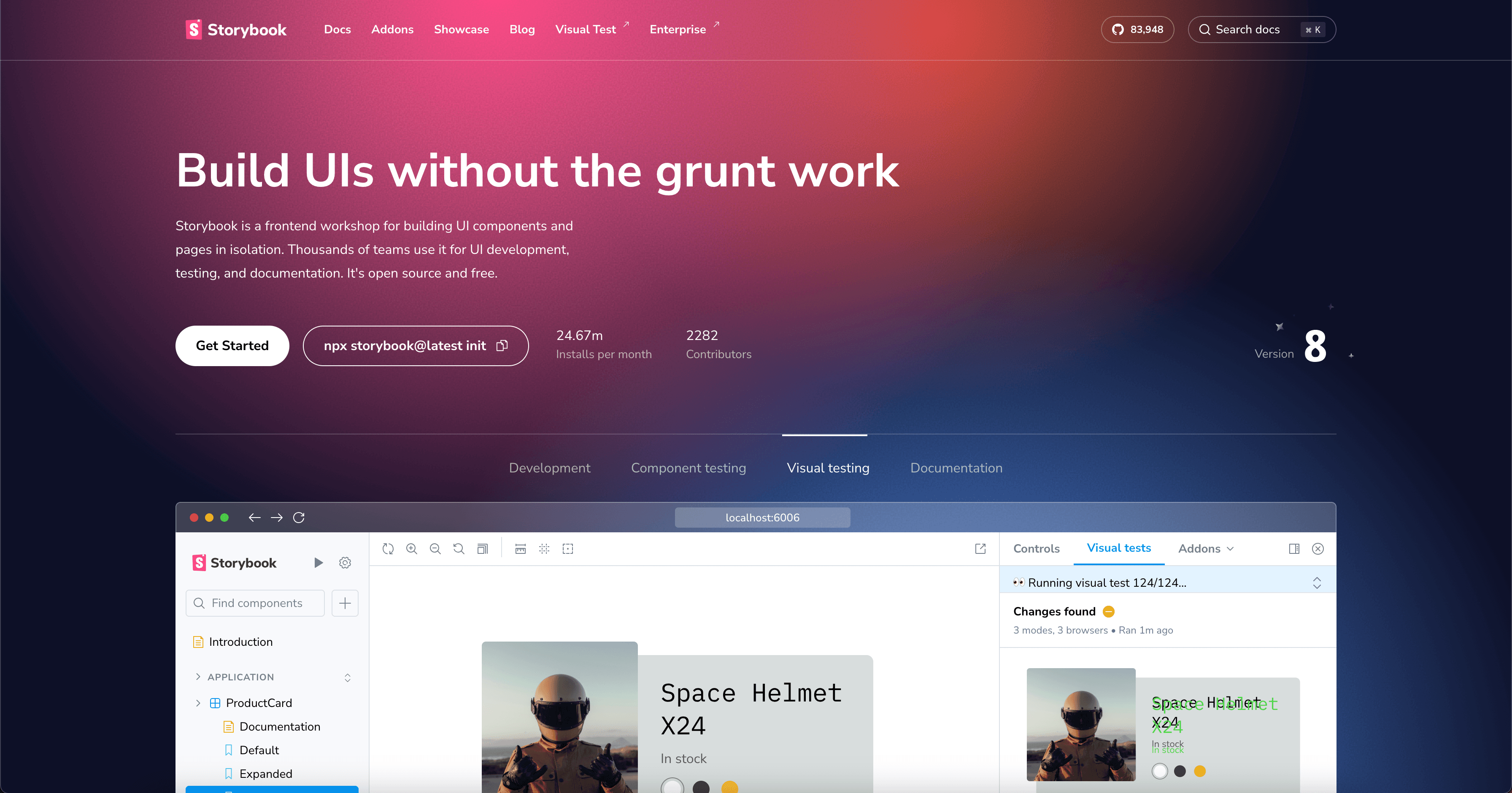
Task: Zoom in on the story preview
Action: point(411,549)
